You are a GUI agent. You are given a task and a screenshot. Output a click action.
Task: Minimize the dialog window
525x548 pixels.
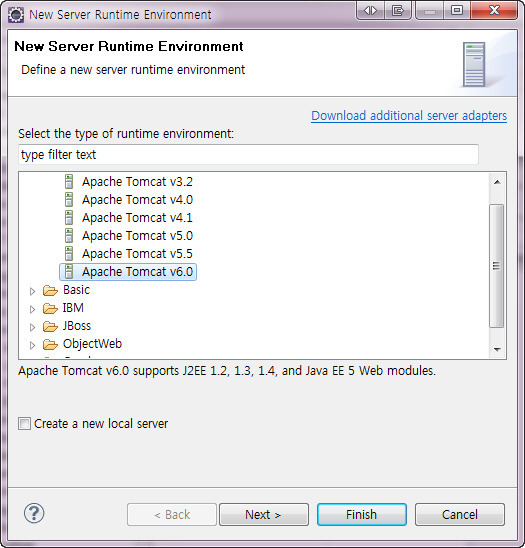(x=430, y=10)
